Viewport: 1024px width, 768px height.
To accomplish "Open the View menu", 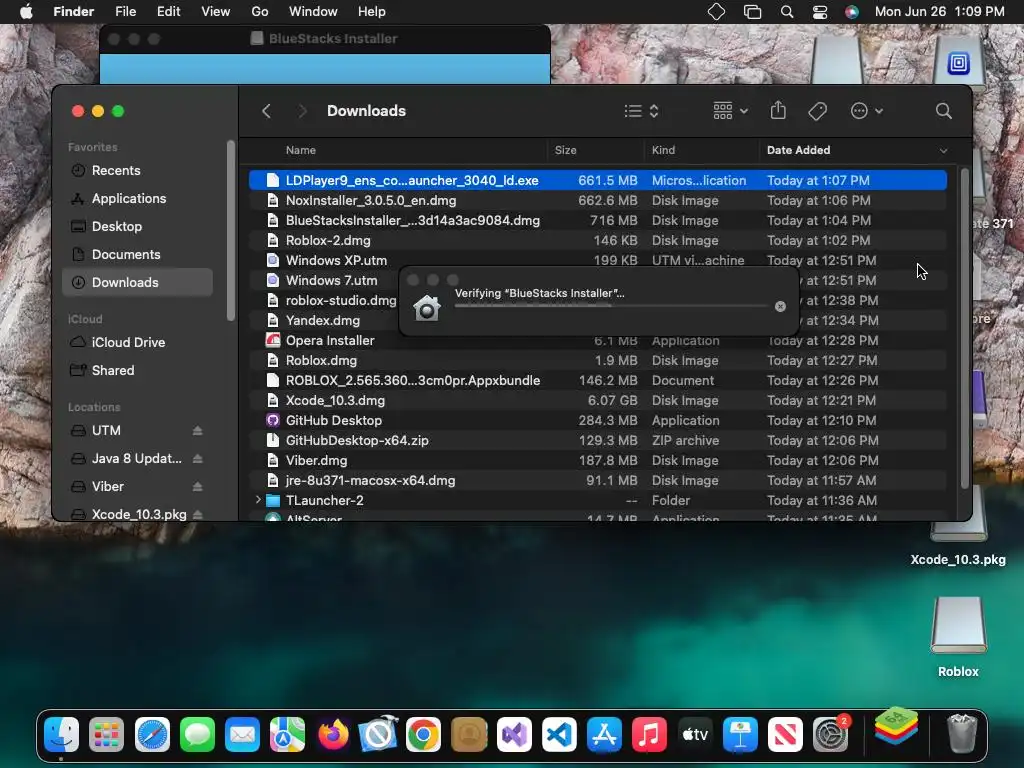I will point(216,12).
